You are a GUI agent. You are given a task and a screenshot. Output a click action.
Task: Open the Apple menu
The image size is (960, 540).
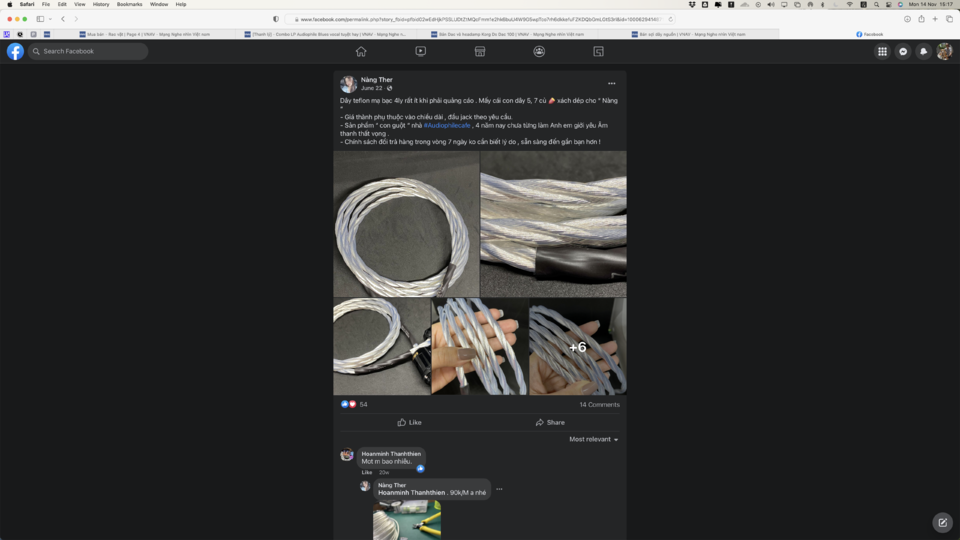click(x=9, y=4)
